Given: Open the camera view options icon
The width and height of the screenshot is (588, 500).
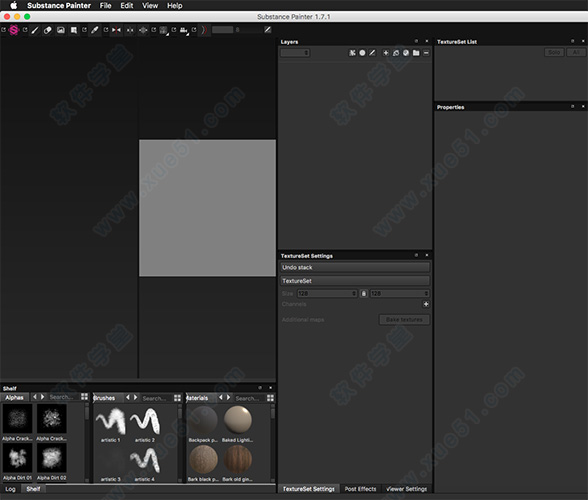Looking at the screenshot, I should coord(184,30).
